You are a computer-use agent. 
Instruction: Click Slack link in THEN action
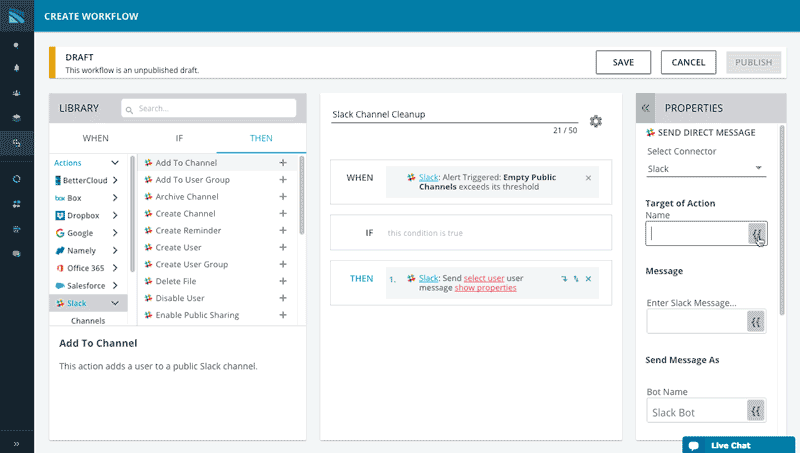pyautogui.click(x=429, y=278)
